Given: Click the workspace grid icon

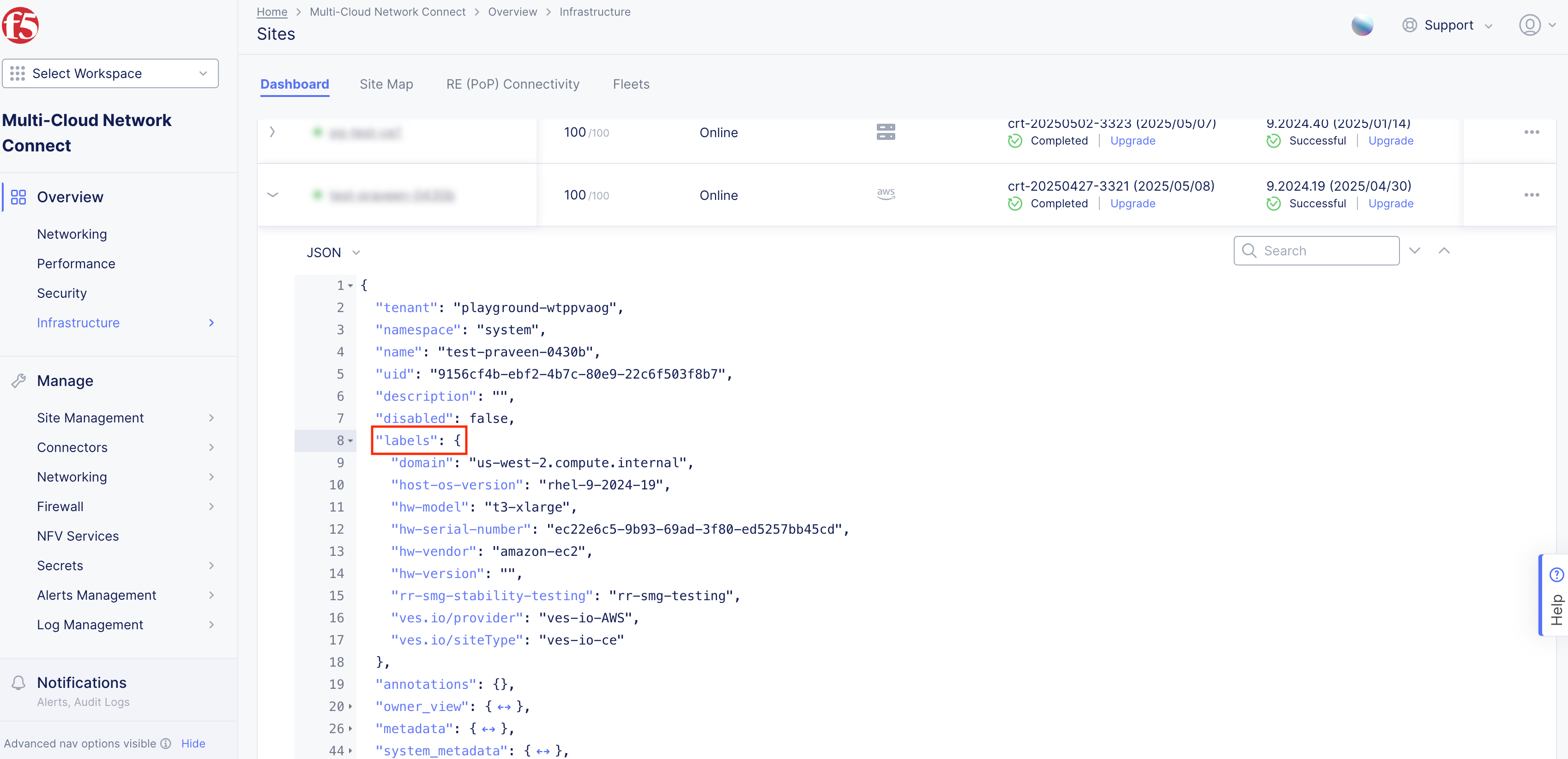Looking at the screenshot, I should coord(18,73).
